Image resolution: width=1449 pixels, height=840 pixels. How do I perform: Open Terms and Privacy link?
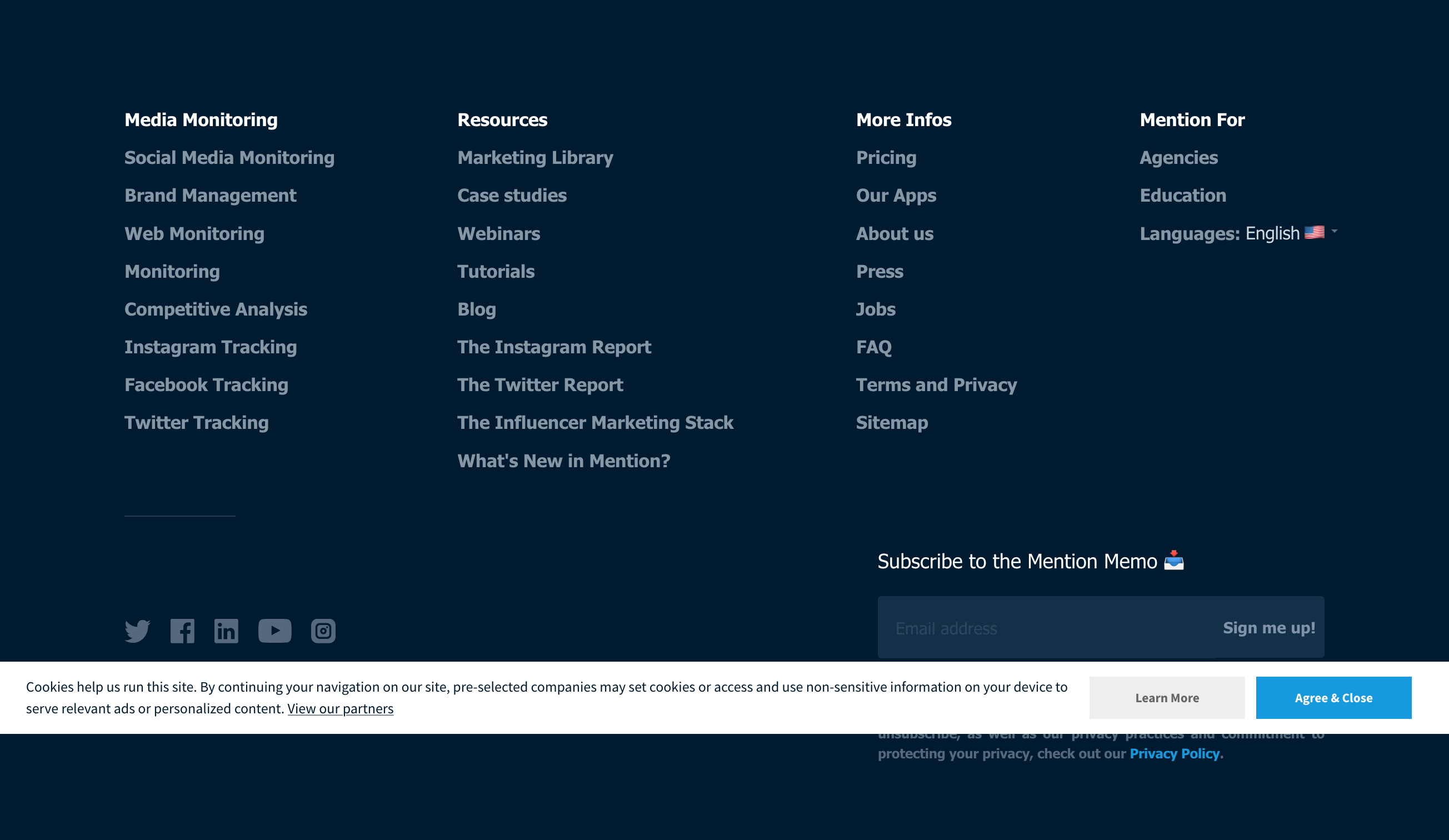pyautogui.click(x=936, y=385)
